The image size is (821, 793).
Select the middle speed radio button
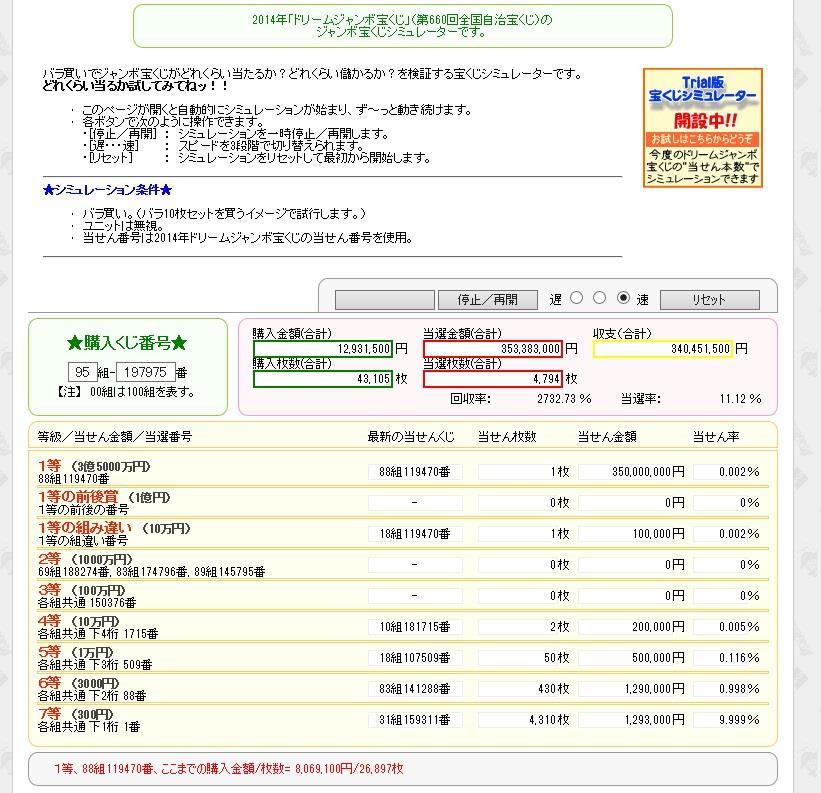(600, 298)
